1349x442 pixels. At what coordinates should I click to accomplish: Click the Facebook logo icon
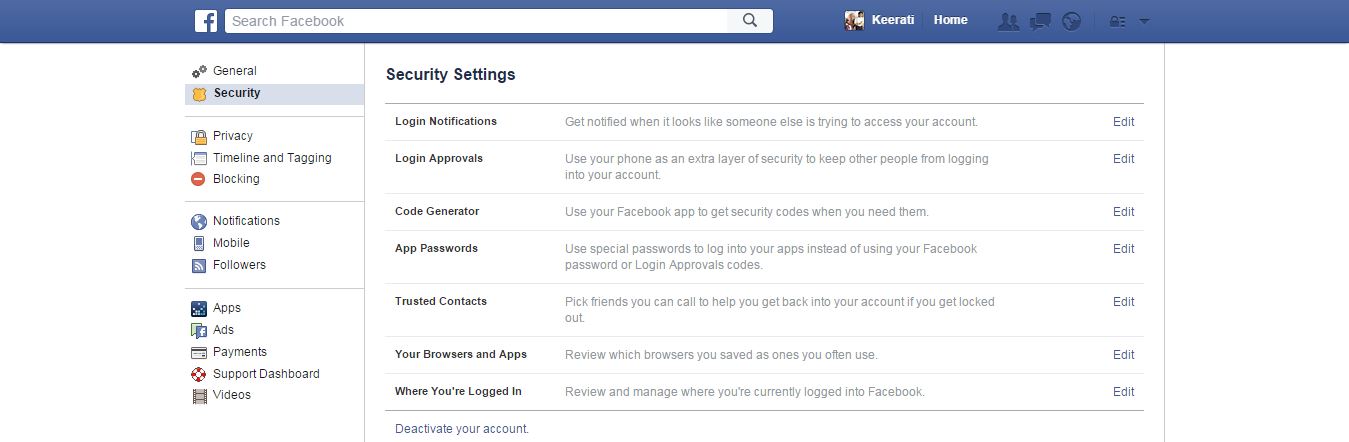[x=206, y=21]
